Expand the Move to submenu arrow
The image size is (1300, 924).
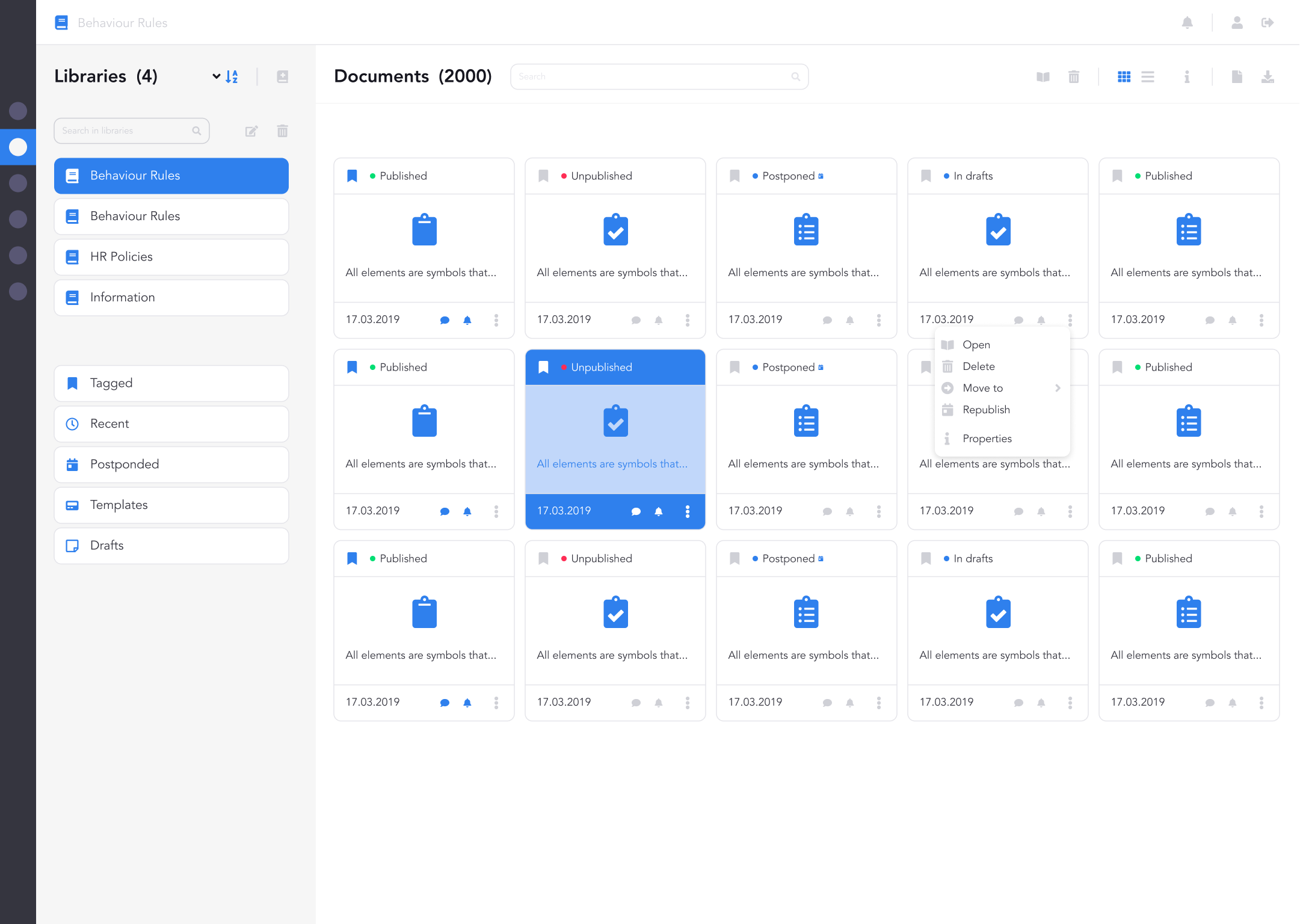[1058, 388]
